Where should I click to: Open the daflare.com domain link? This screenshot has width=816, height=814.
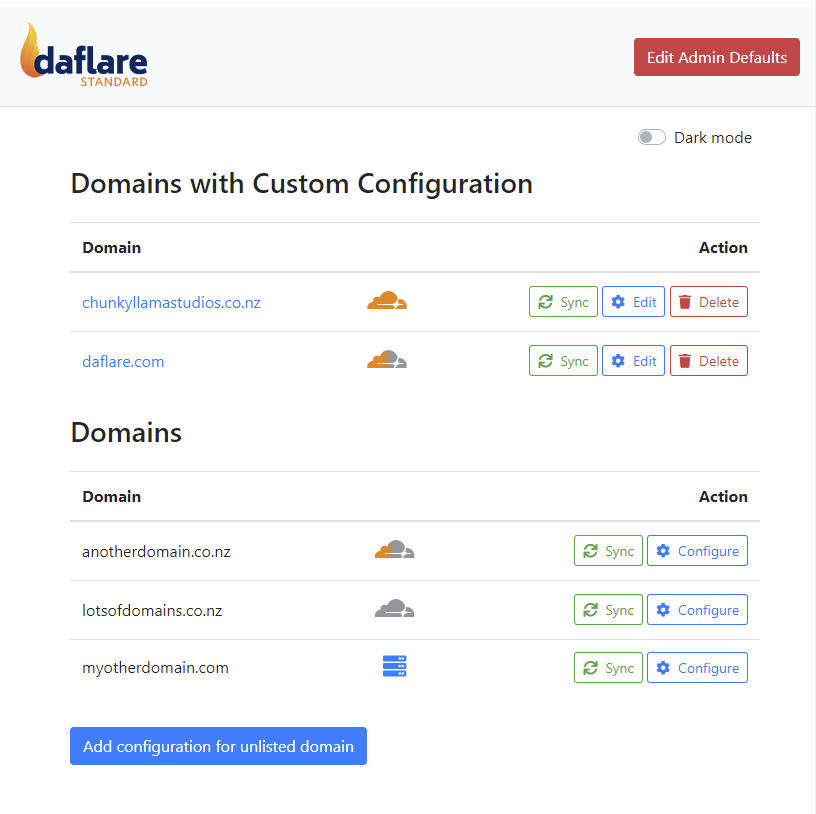click(123, 361)
